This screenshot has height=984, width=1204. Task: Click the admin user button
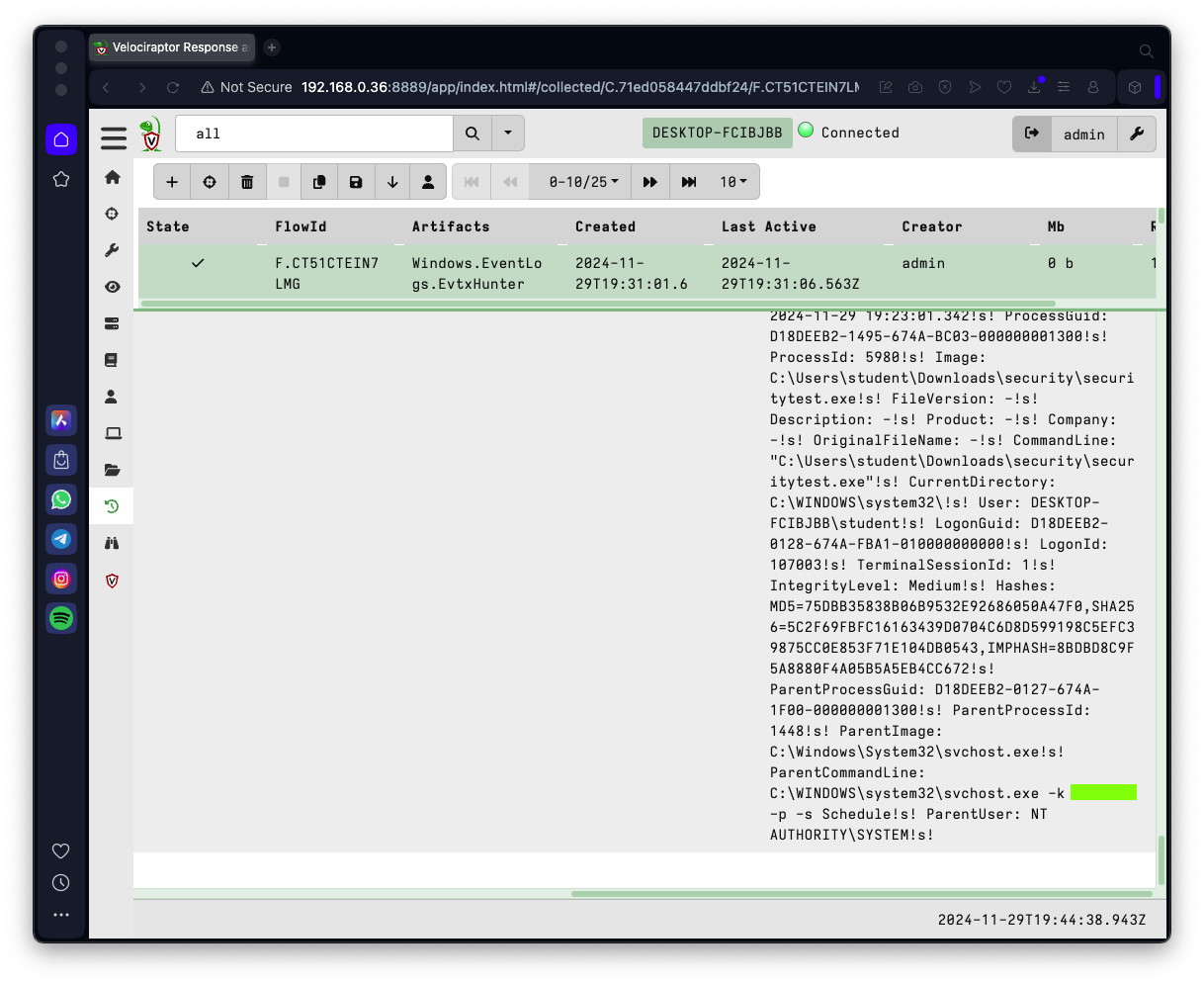(x=1083, y=134)
